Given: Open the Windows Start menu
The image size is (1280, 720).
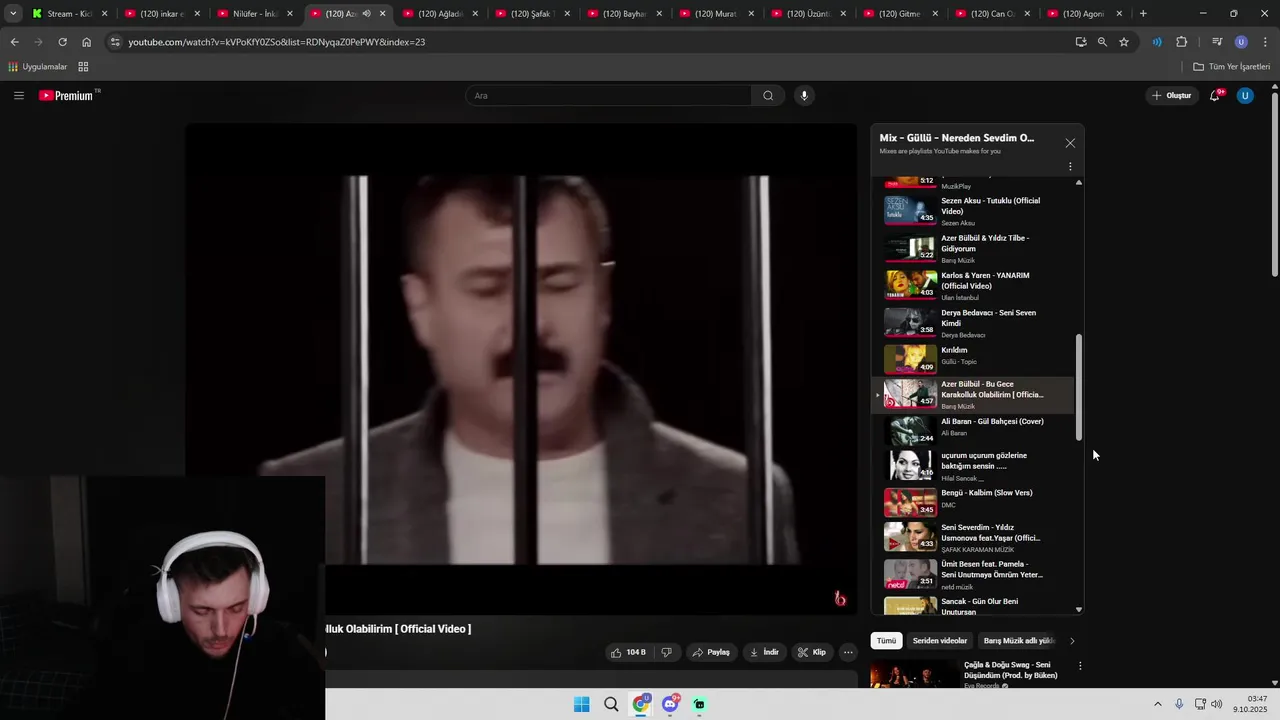Looking at the screenshot, I should point(581,704).
